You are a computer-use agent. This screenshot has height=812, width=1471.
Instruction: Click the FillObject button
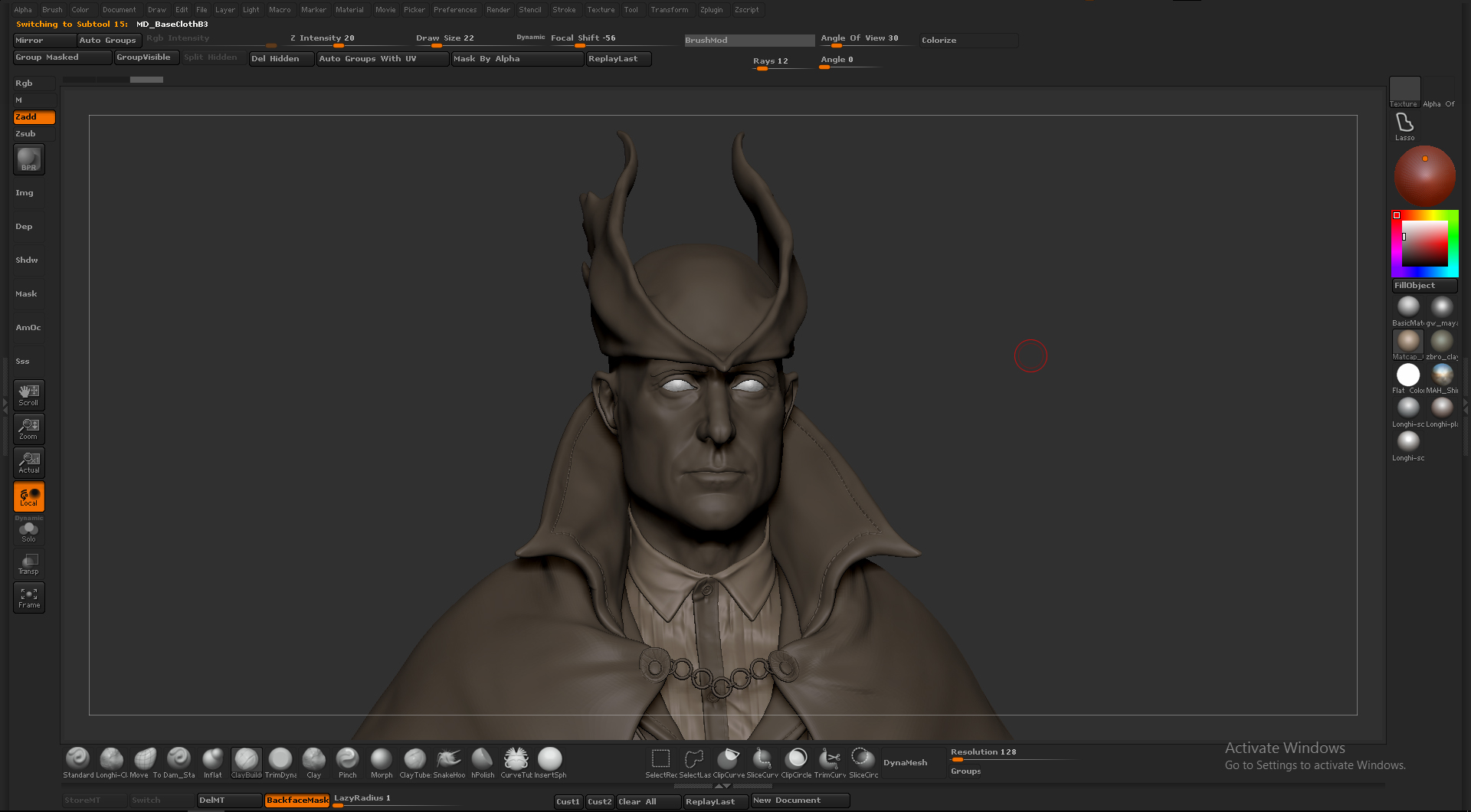(x=1424, y=286)
